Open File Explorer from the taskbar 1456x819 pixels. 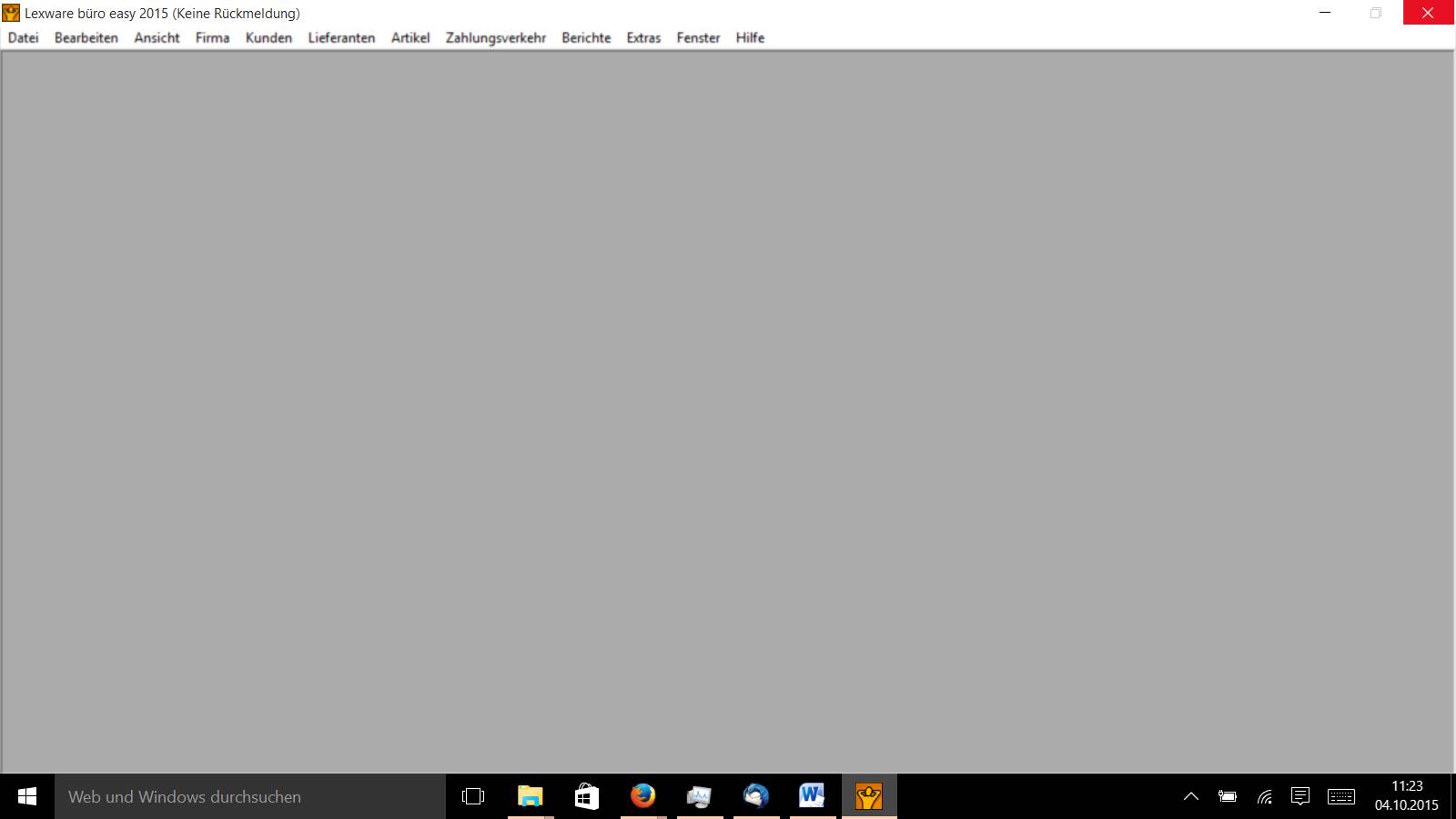pos(530,796)
